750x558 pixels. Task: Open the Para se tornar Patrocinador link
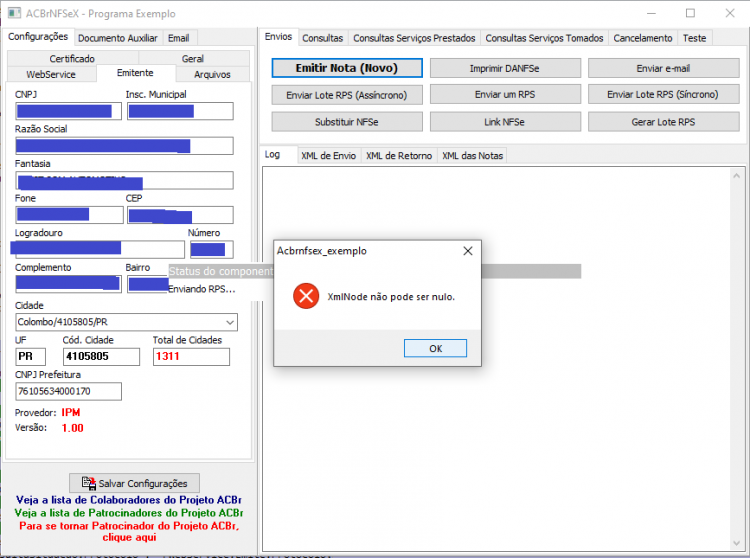129,531
